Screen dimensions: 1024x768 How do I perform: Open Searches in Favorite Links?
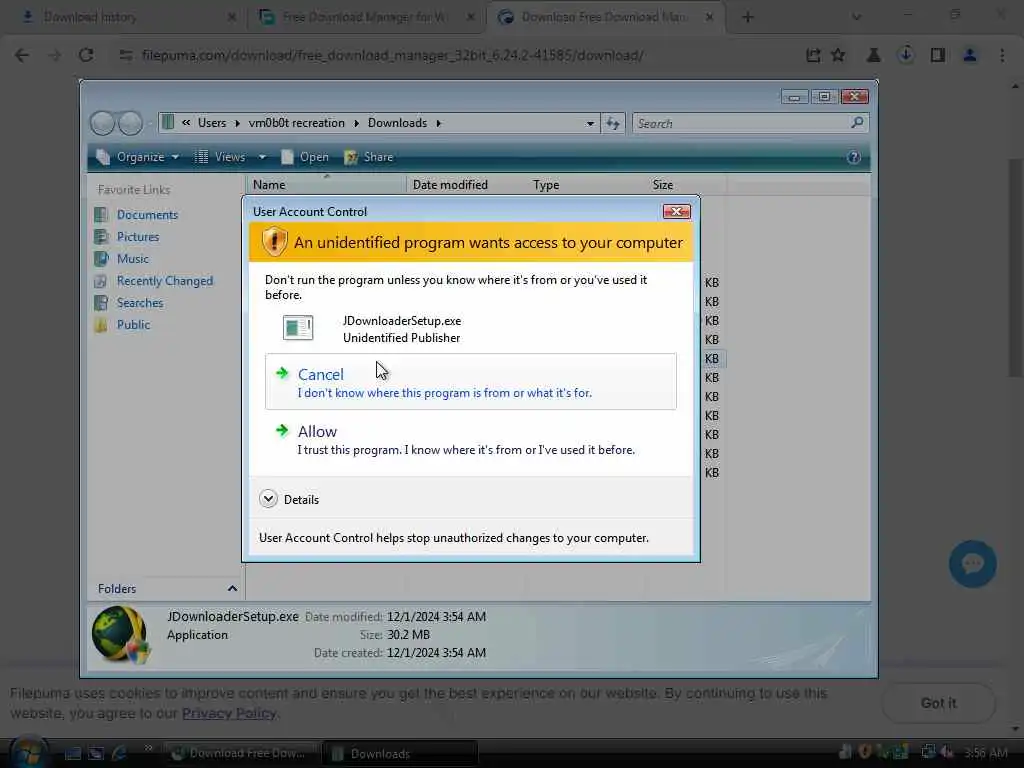tap(140, 303)
